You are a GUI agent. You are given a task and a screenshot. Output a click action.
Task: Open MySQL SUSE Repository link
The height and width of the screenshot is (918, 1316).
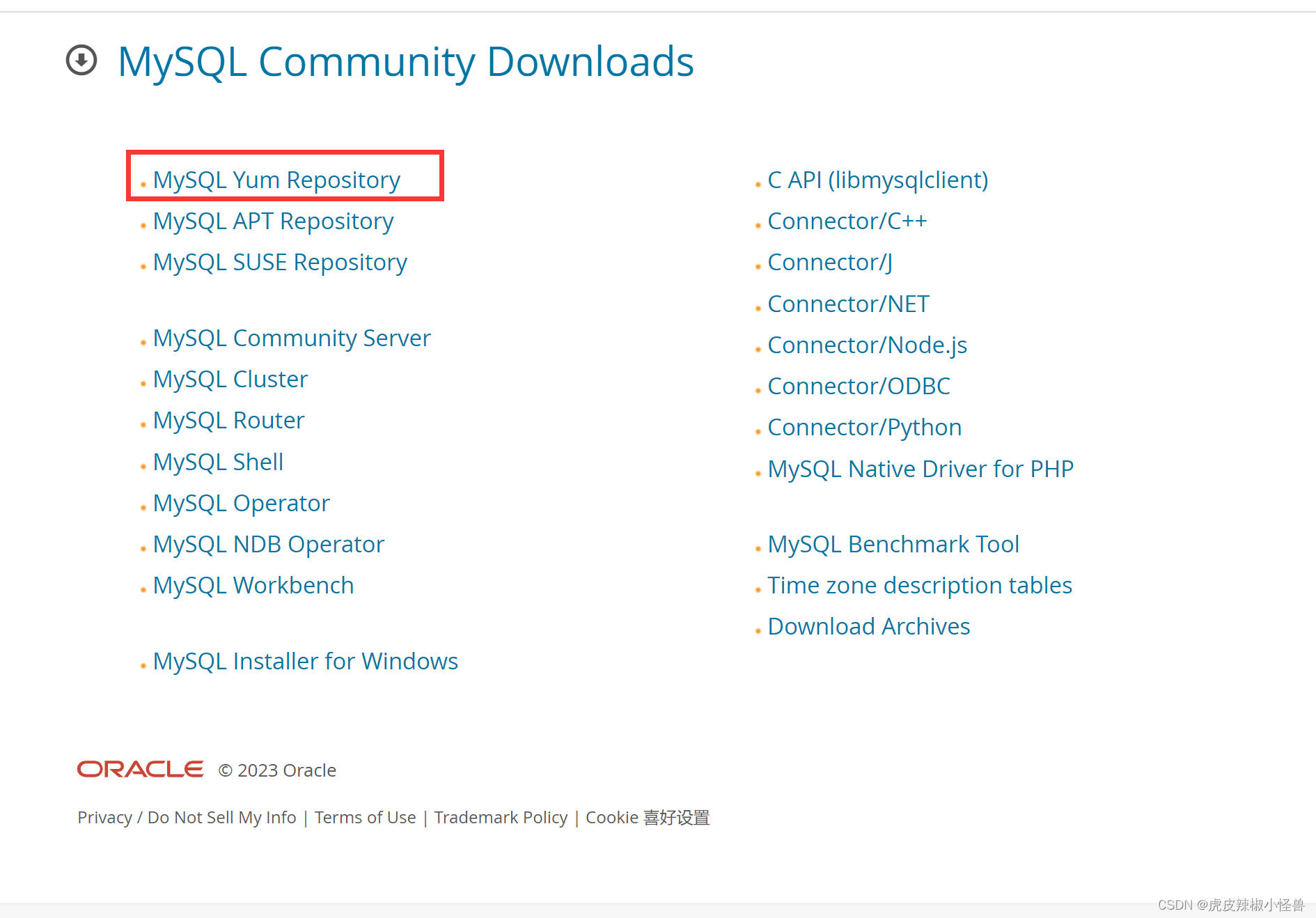coord(280,262)
